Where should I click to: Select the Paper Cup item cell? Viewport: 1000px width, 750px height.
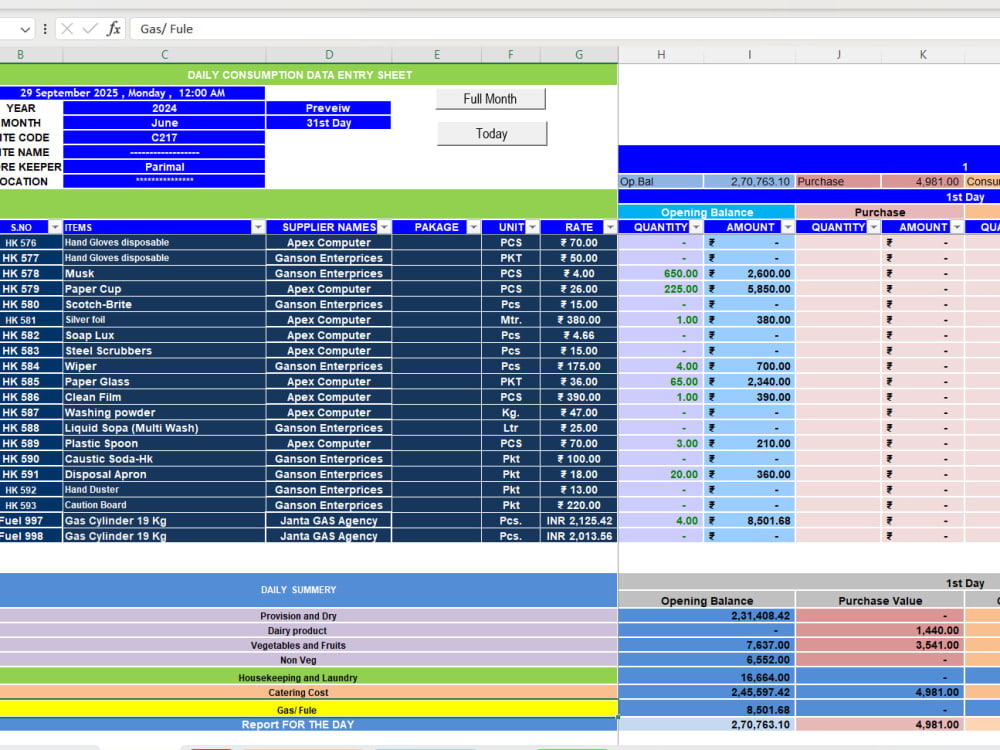pos(164,289)
